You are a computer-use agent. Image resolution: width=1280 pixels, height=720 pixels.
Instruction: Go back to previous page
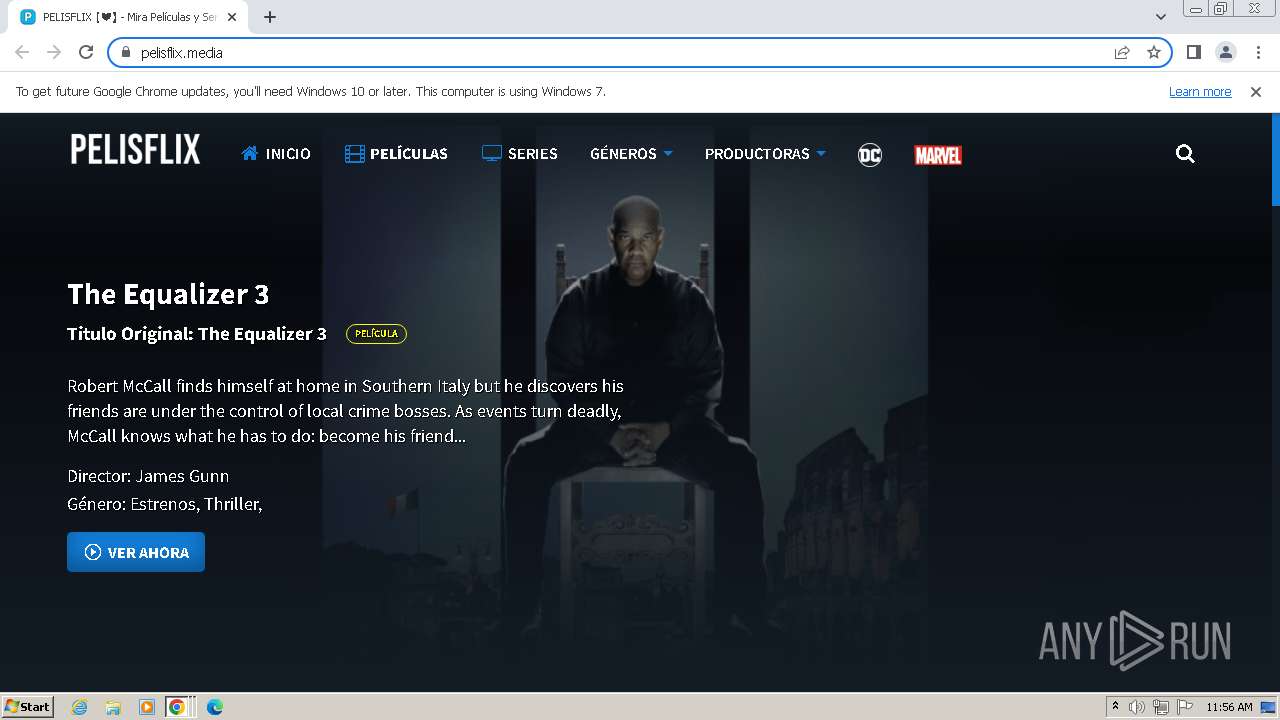(x=22, y=52)
